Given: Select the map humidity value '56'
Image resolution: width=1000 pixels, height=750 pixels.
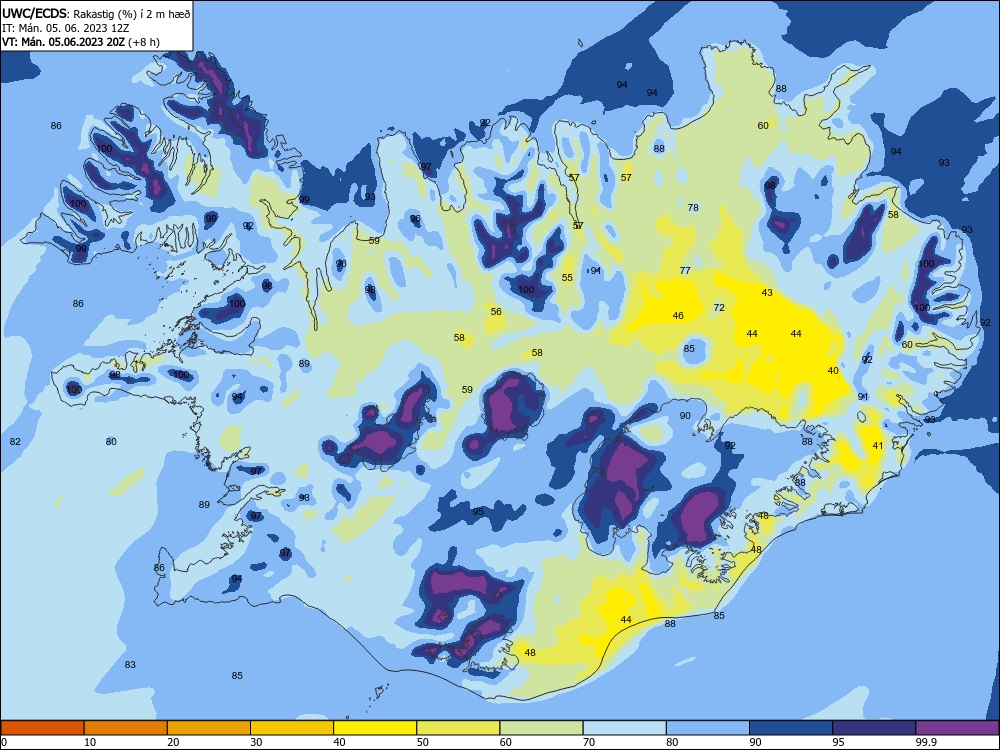Looking at the screenshot, I should tap(496, 312).
